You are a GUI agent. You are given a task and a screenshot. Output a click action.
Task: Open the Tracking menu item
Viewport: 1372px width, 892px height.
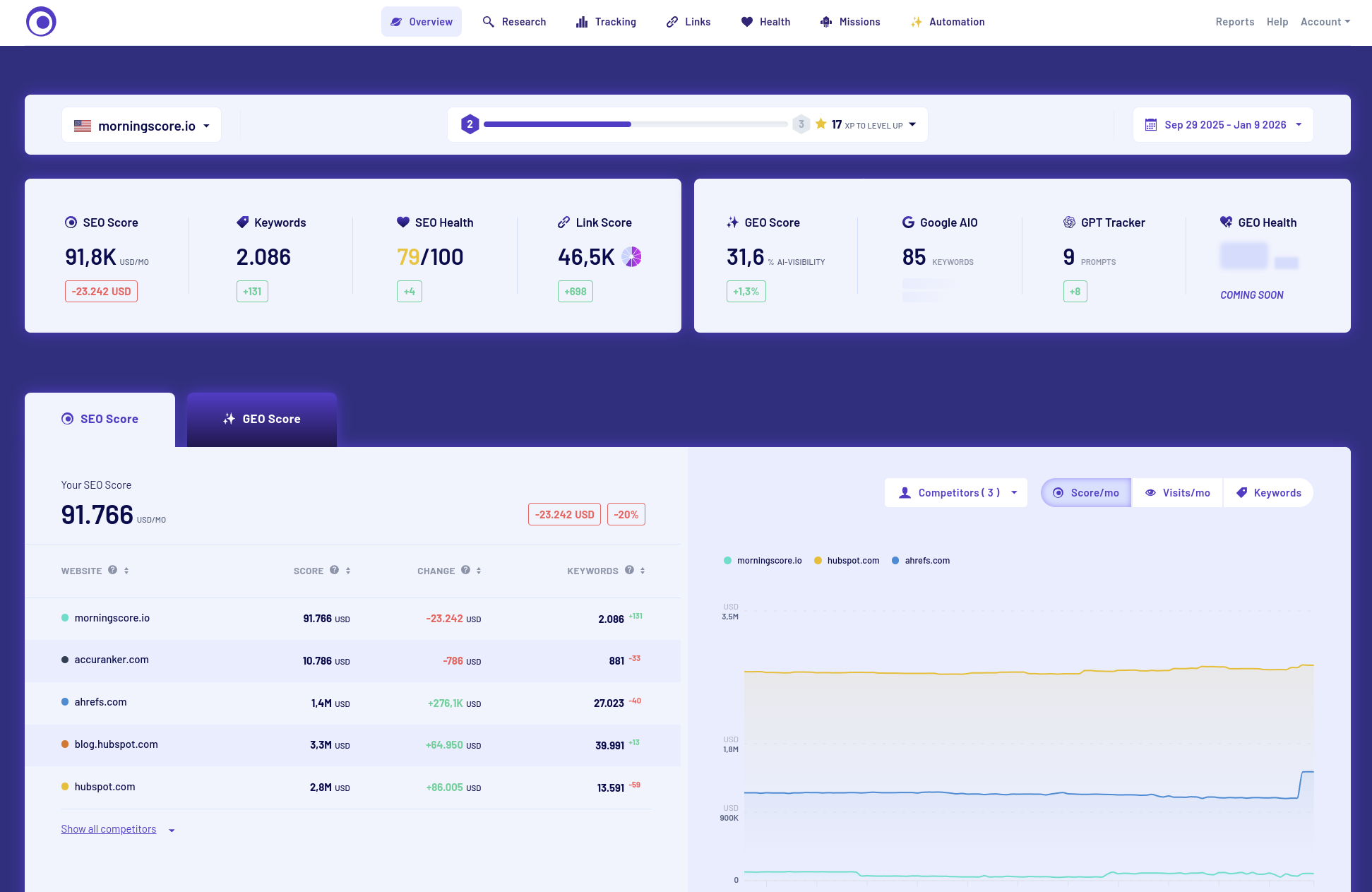606,22
